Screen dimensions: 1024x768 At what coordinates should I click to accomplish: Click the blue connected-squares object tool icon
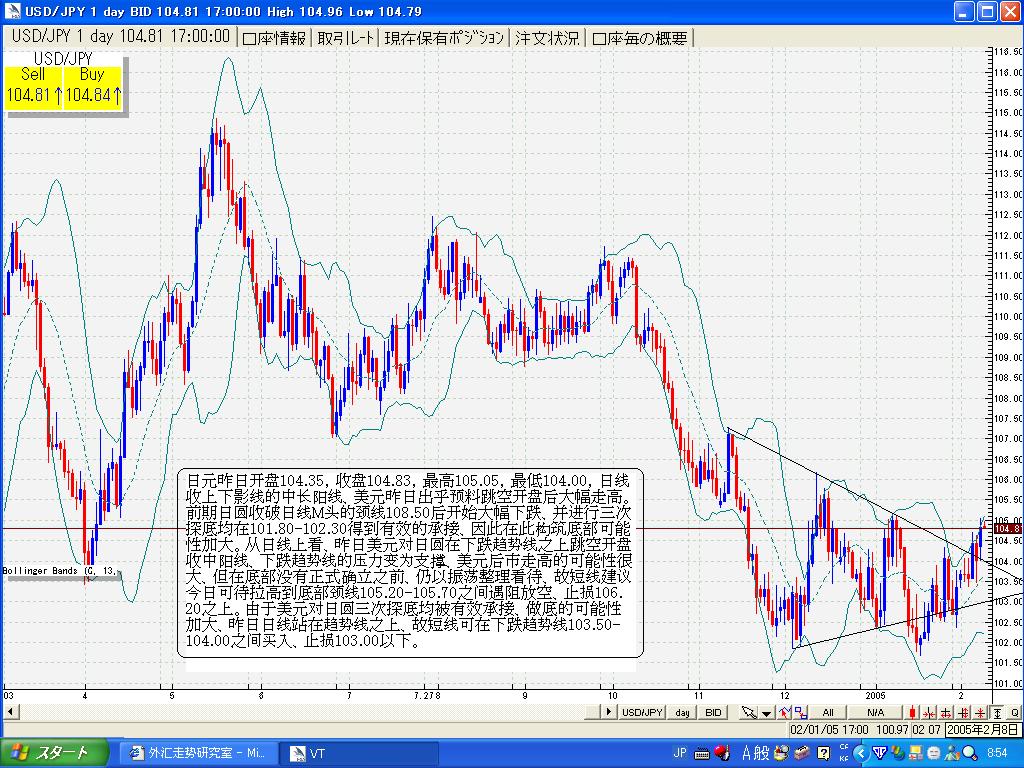click(x=801, y=712)
